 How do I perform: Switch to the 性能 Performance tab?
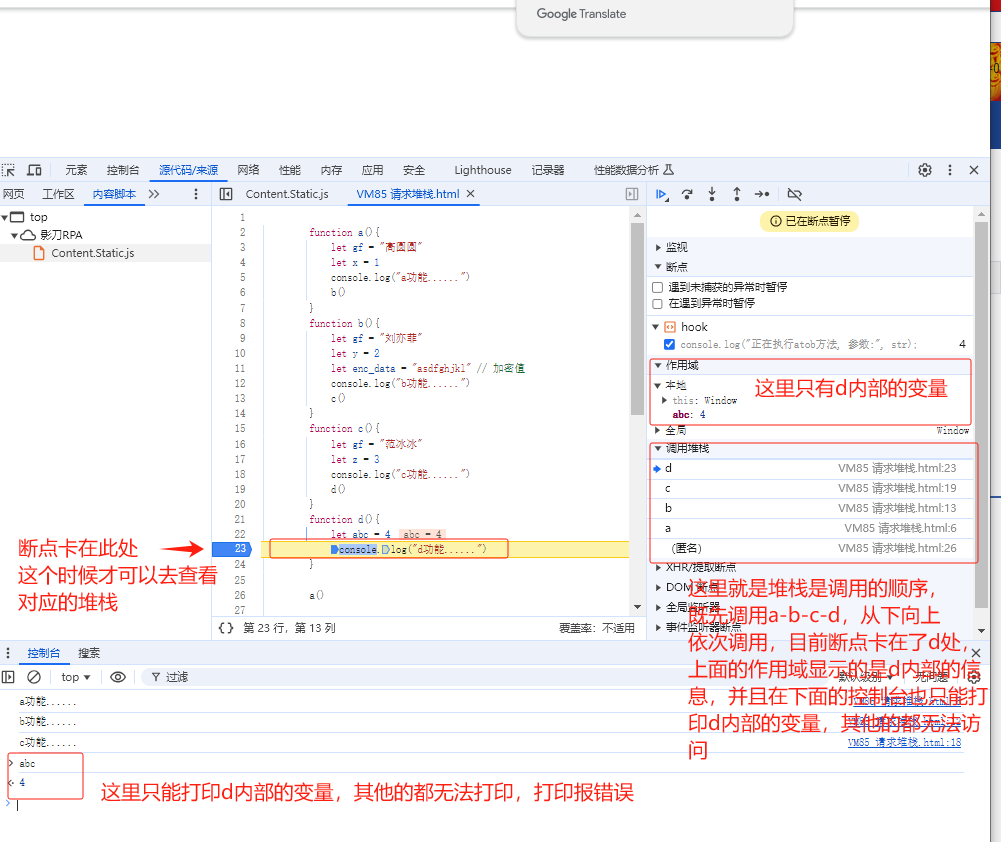290,170
